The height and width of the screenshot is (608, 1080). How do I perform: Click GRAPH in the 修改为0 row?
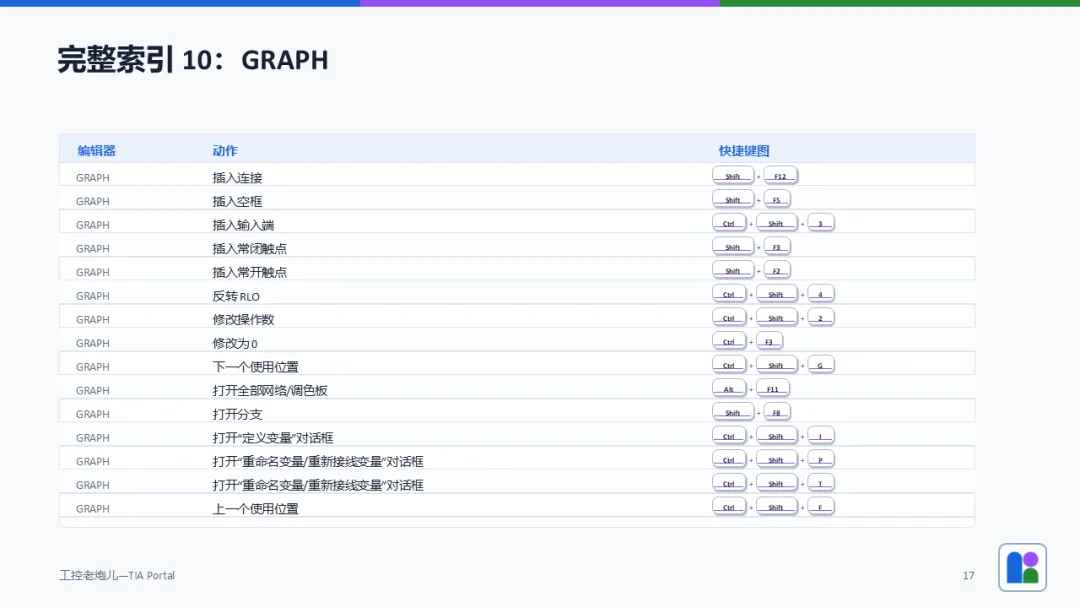click(92, 343)
